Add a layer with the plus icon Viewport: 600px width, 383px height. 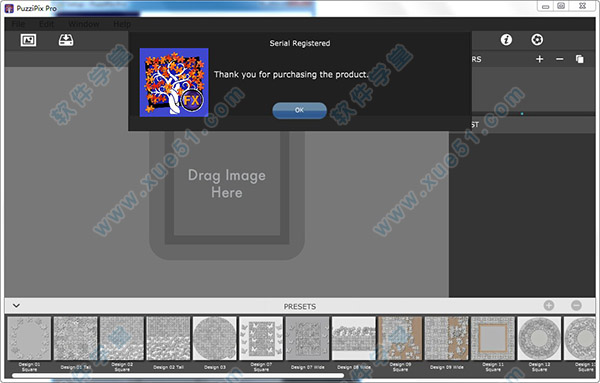click(540, 59)
